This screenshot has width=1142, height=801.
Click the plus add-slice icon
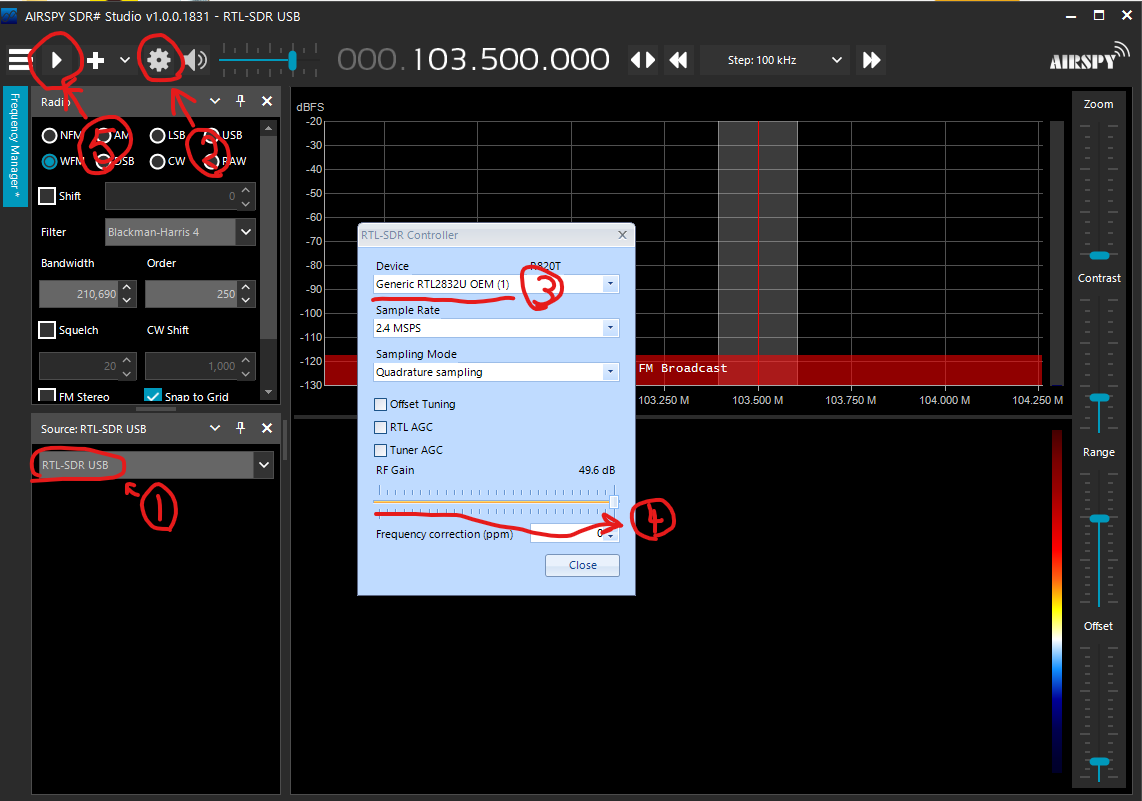point(95,60)
